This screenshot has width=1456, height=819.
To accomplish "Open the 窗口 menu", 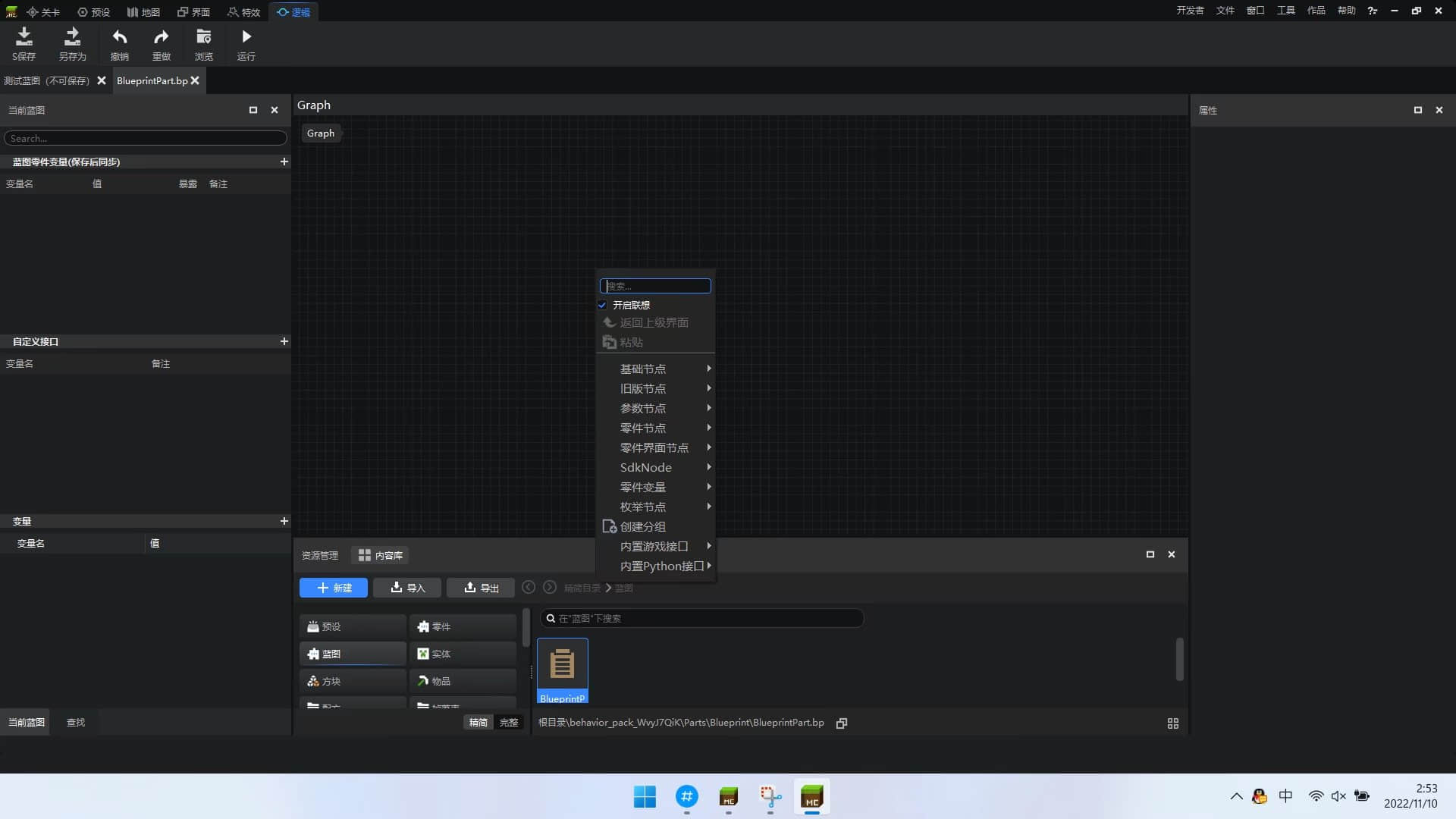I will pyautogui.click(x=1256, y=11).
